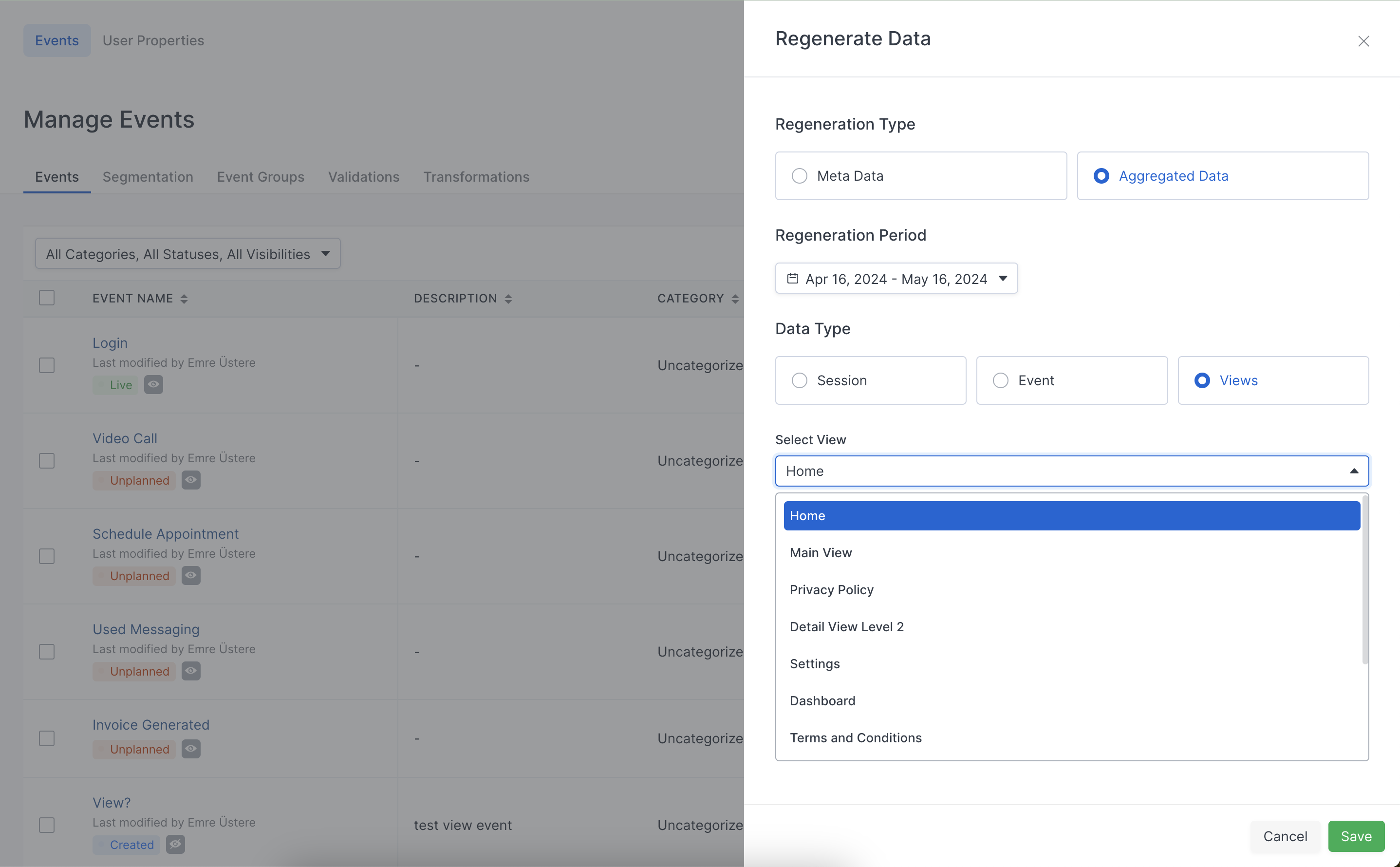Viewport: 1400px width, 867px height.
Task: Select Settings view option
Action: tap(1071, 664)
